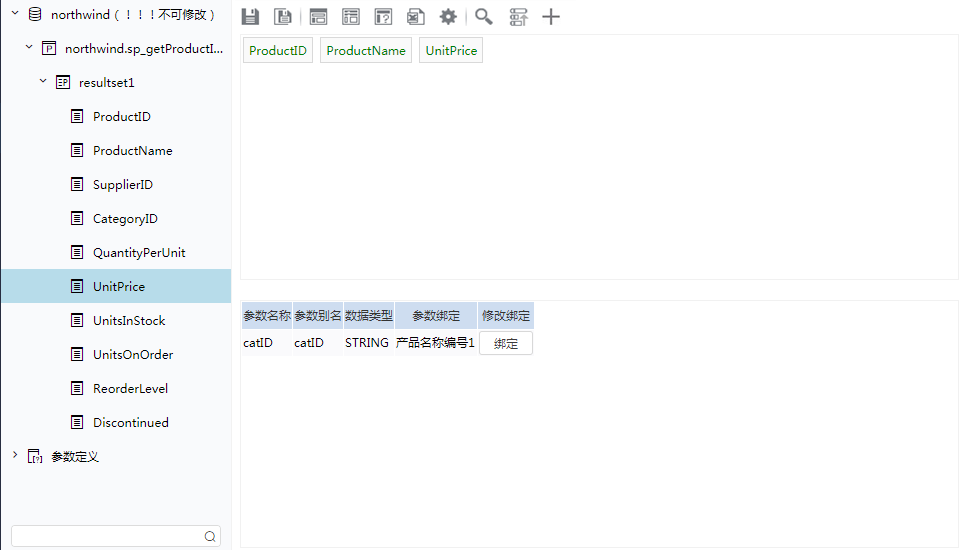The height and width of the screenshot is (550, 964).
Task: Select QuantityPerUnit in the field tree
Action: point(139,253)
